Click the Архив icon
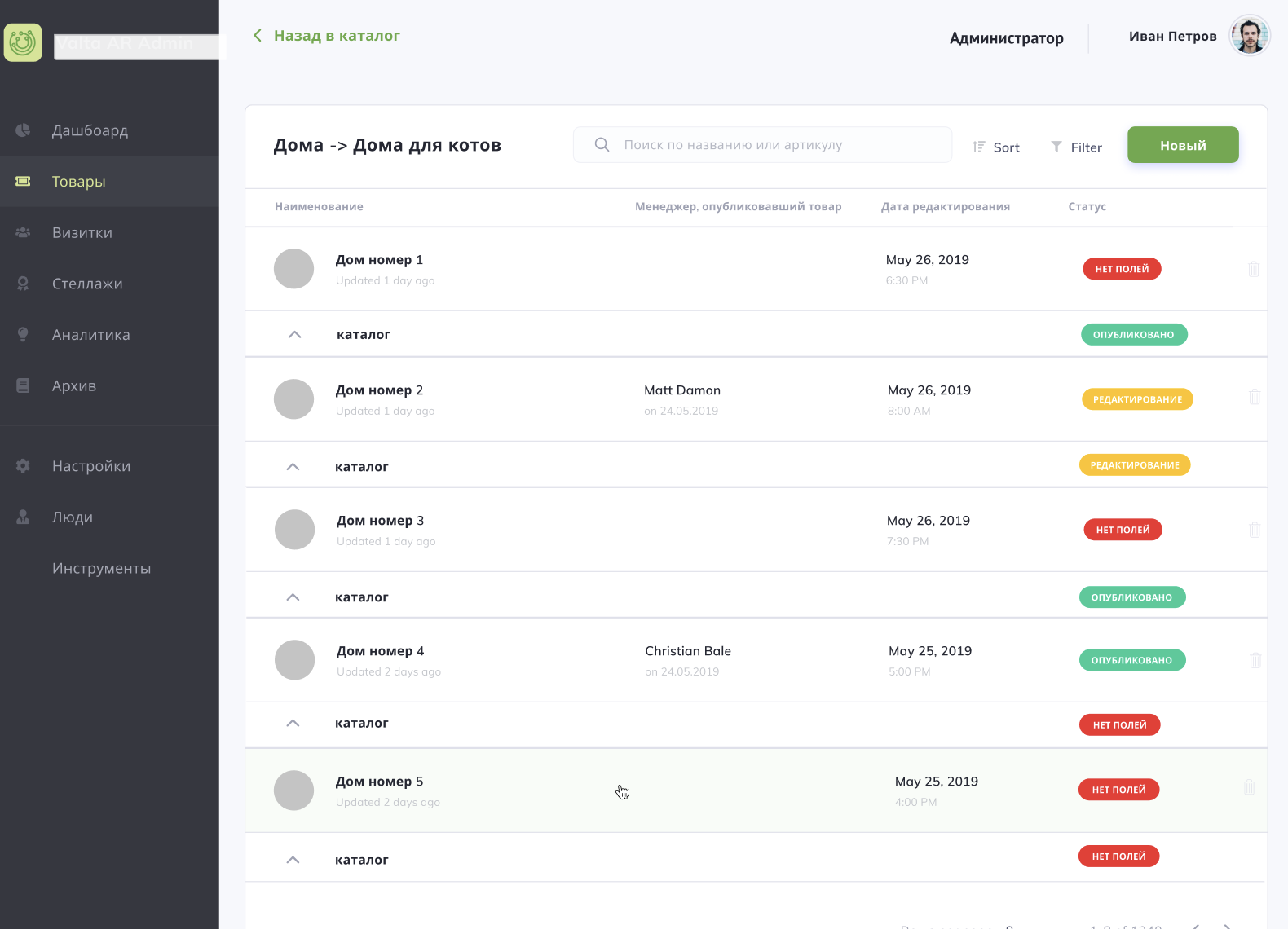 (x=23, y=385)
